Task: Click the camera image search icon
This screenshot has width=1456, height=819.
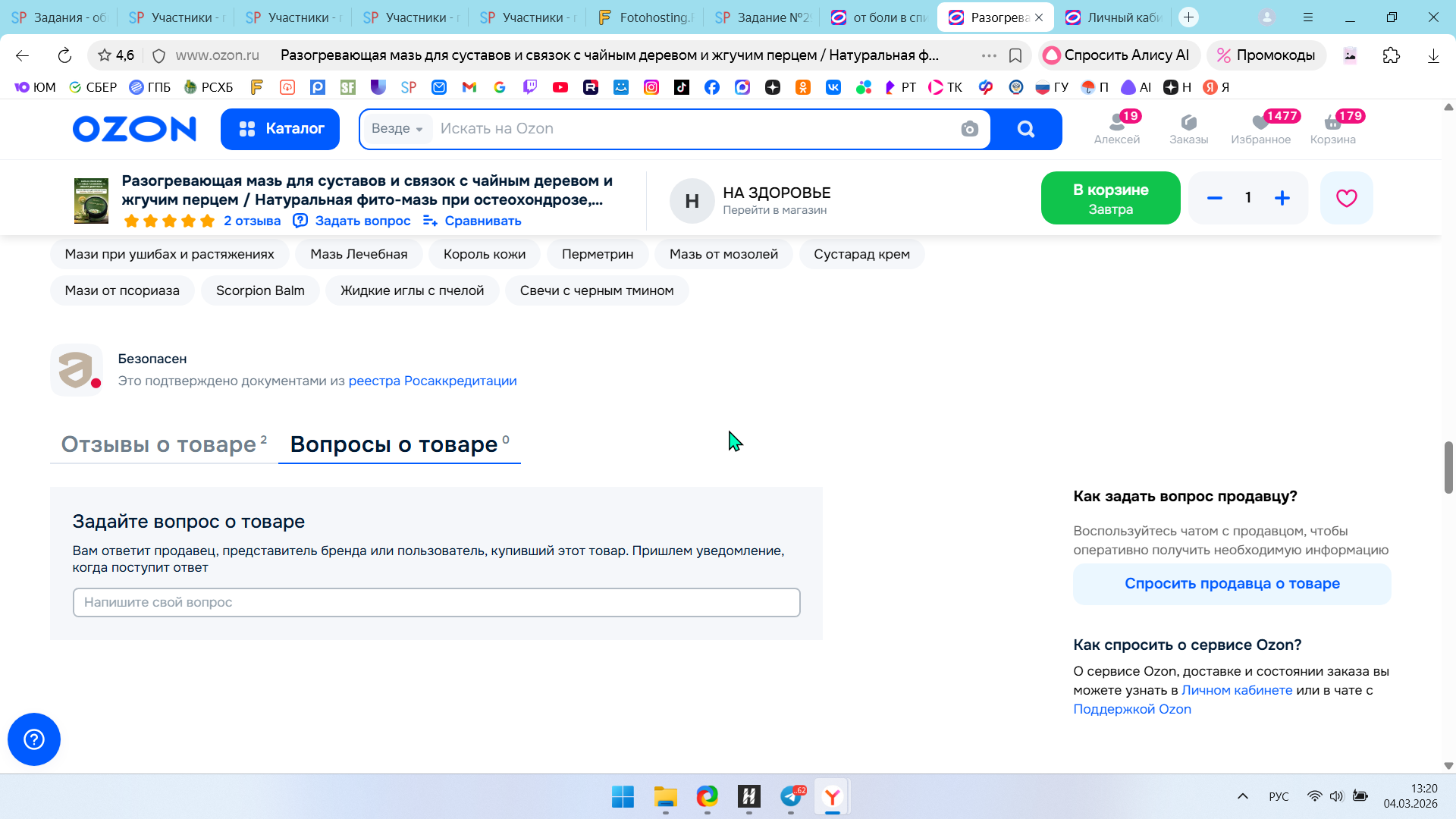Action: 969,129
